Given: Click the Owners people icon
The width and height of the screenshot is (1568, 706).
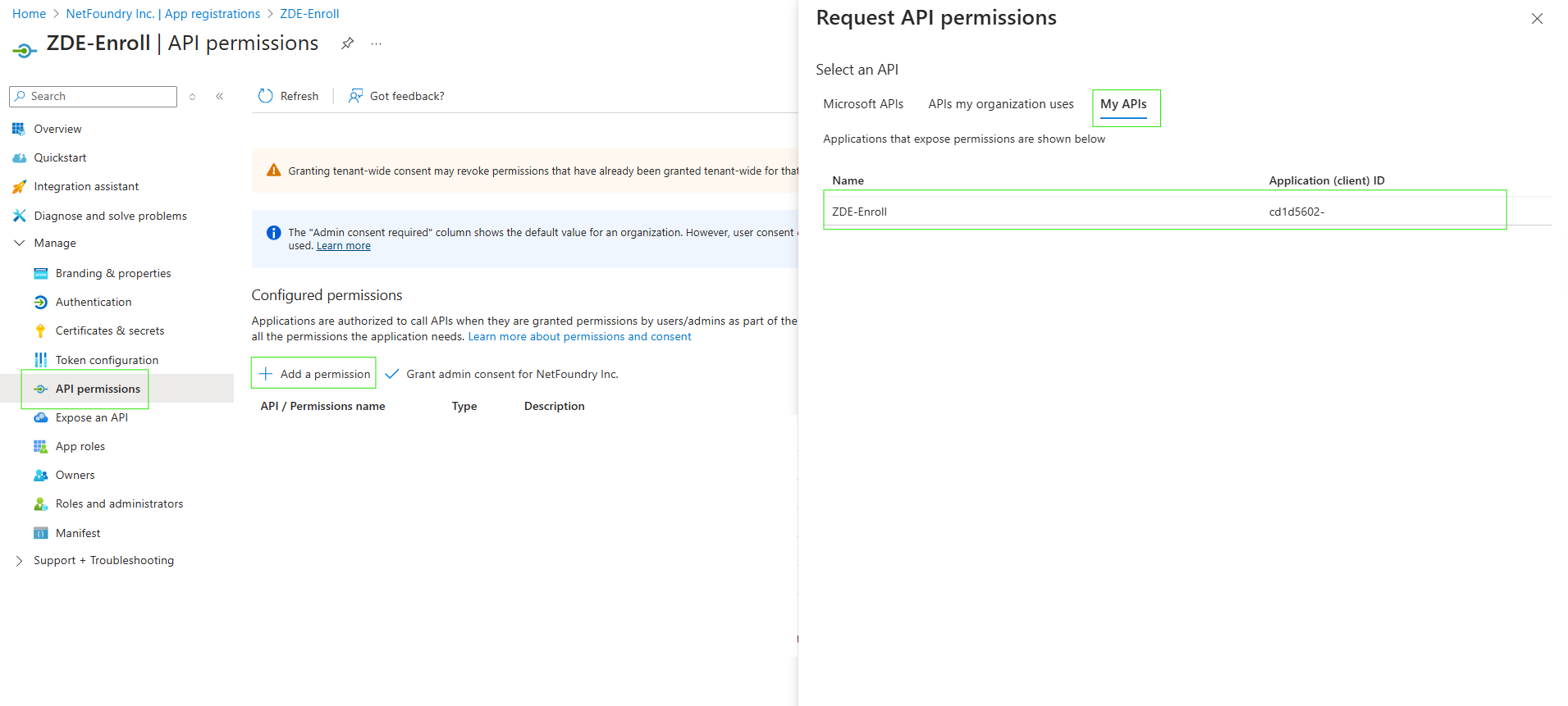Looking at the screenshot, I should coord(40,475).
